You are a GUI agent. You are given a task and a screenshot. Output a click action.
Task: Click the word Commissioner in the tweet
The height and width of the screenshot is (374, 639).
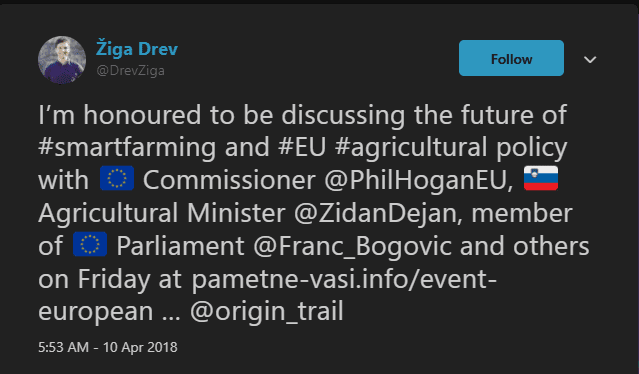click(229, 180)
